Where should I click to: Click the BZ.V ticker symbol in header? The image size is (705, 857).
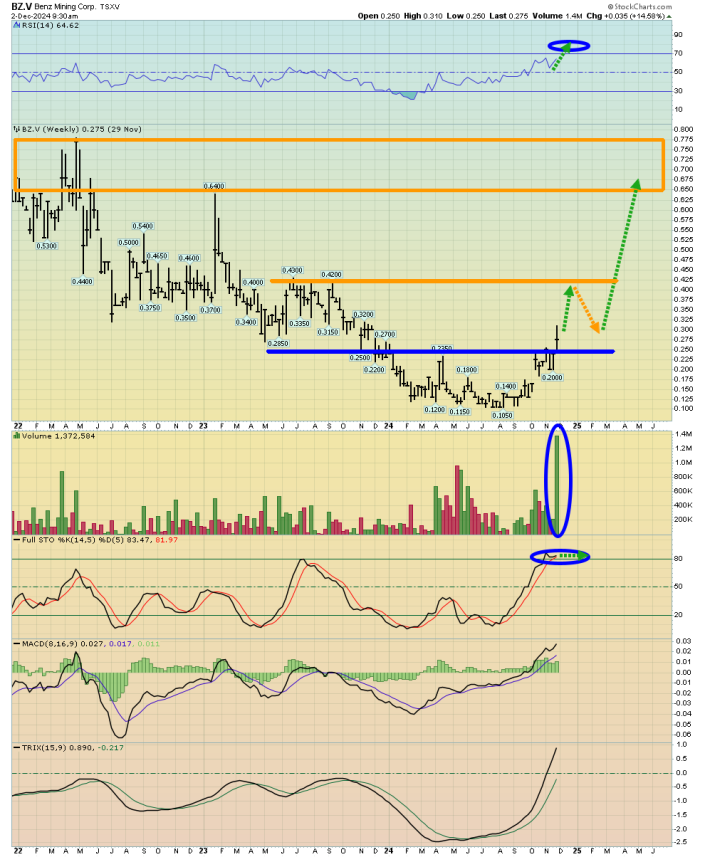click(21, 7)
